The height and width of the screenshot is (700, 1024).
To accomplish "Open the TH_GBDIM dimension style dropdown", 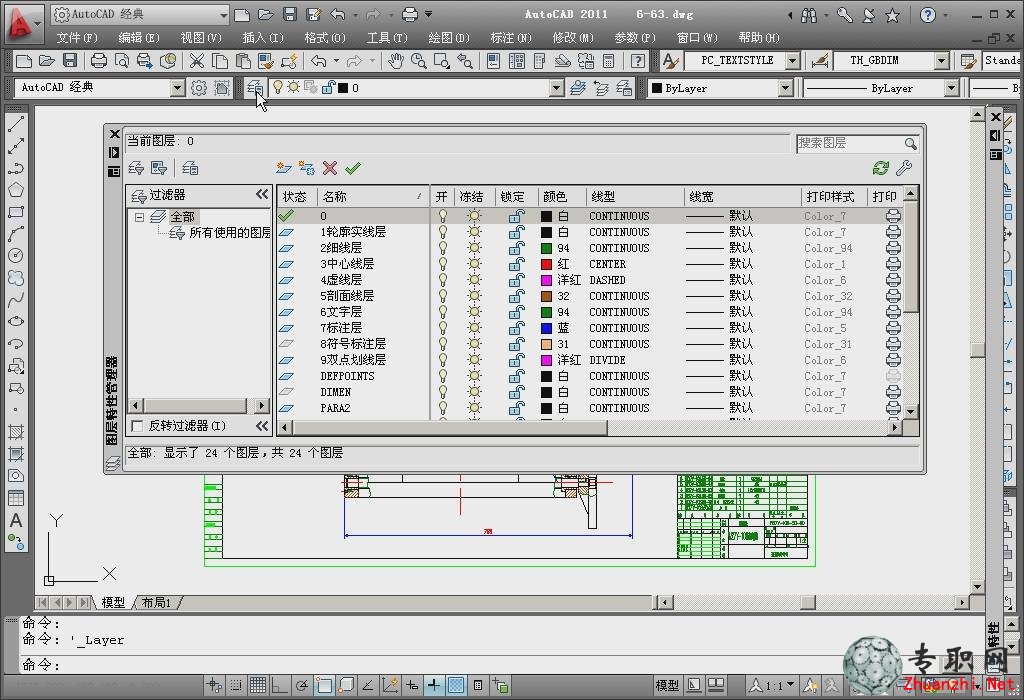I will [x=941, y=61].
